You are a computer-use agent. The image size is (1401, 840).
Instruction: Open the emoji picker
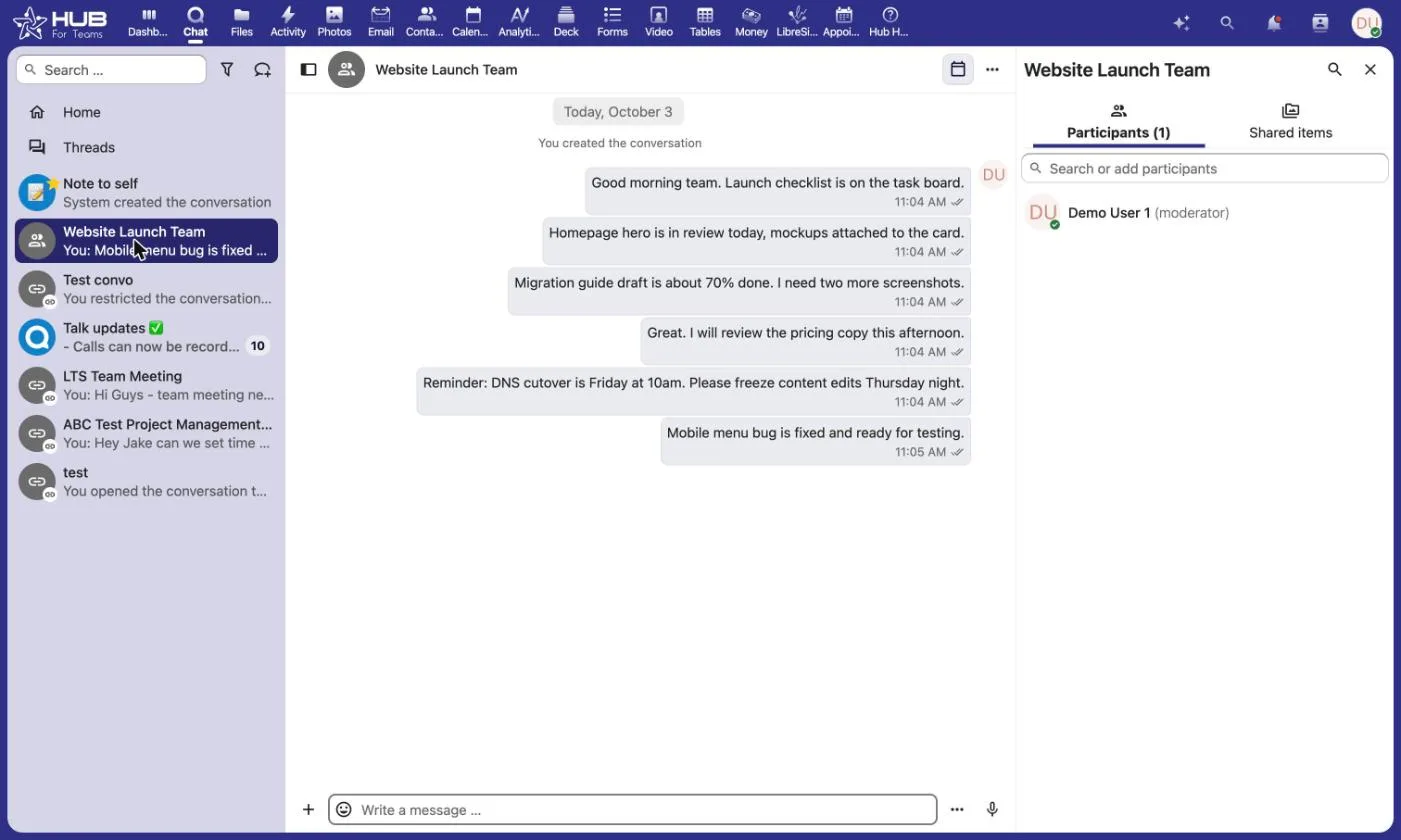tap(344, 809)
